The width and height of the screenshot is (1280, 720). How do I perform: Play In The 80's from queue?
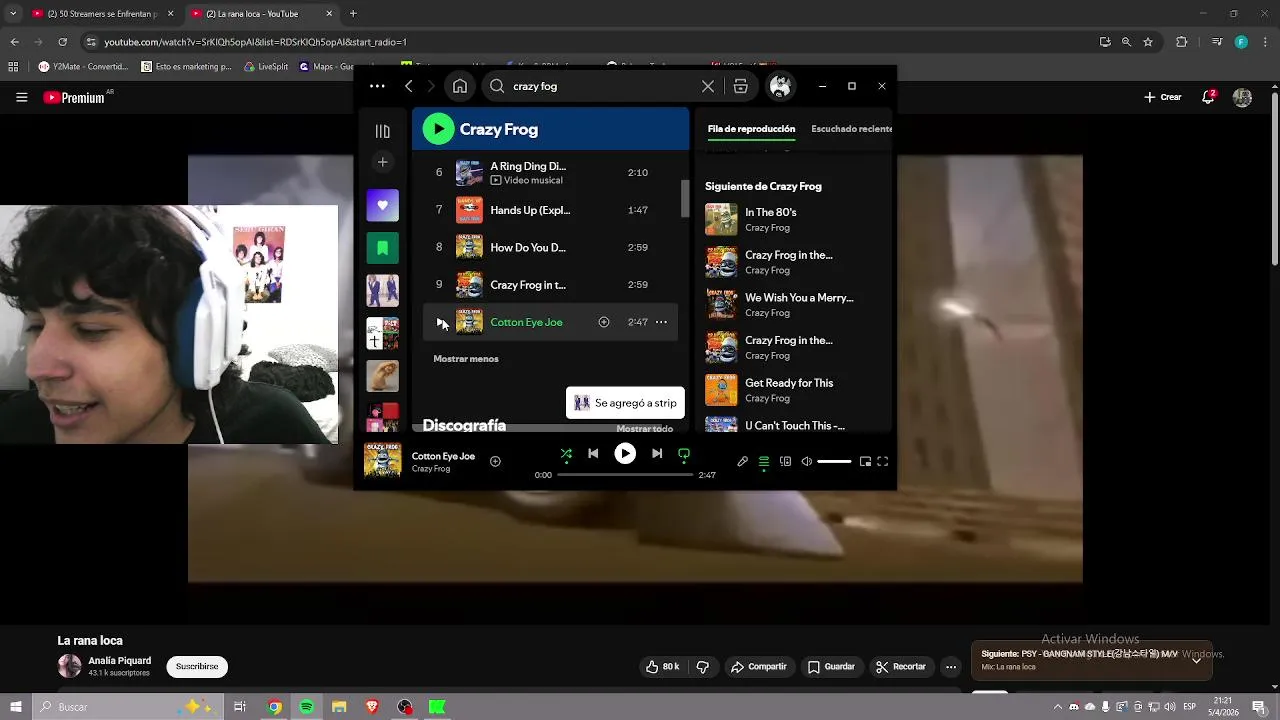(721, 219)
